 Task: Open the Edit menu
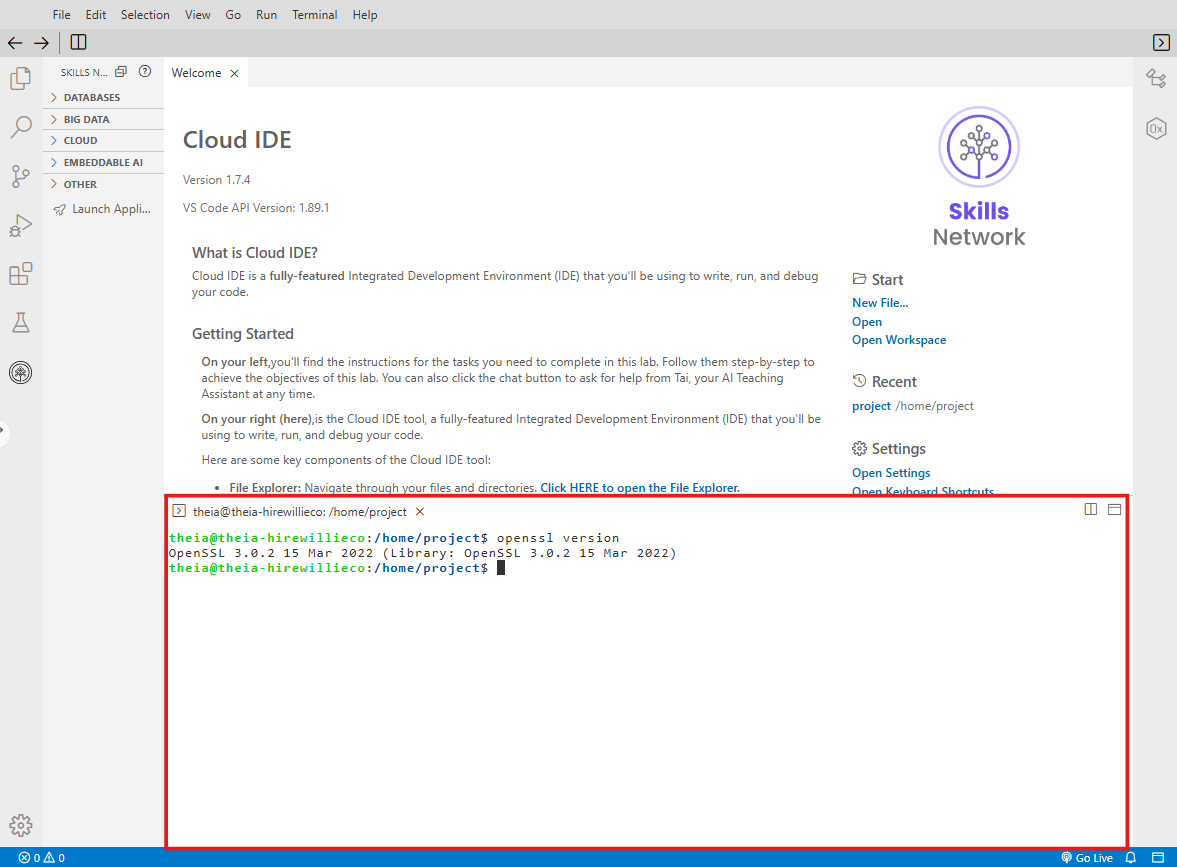95,15
